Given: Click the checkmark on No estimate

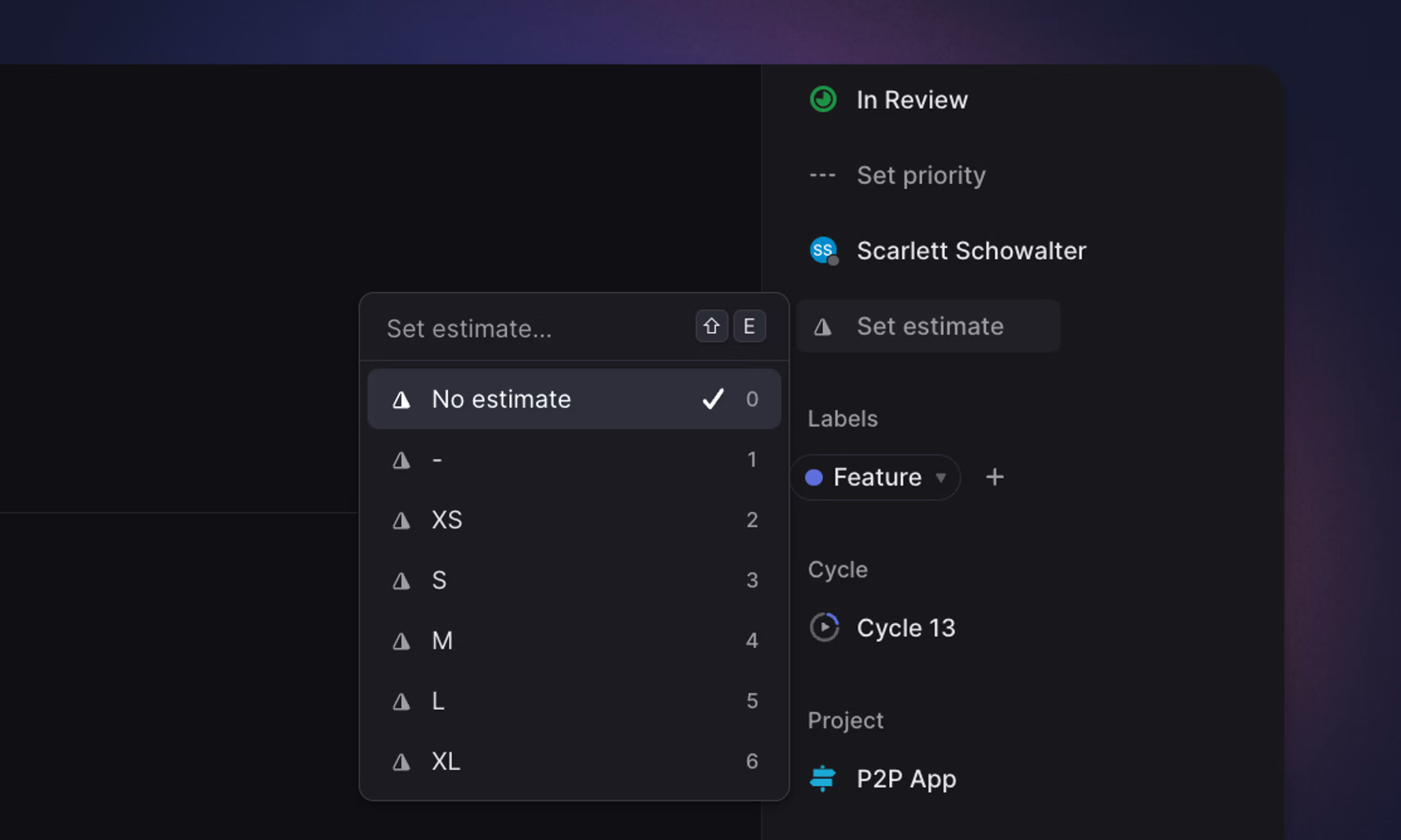Looking at the screenshot, I should pos(713,399).
